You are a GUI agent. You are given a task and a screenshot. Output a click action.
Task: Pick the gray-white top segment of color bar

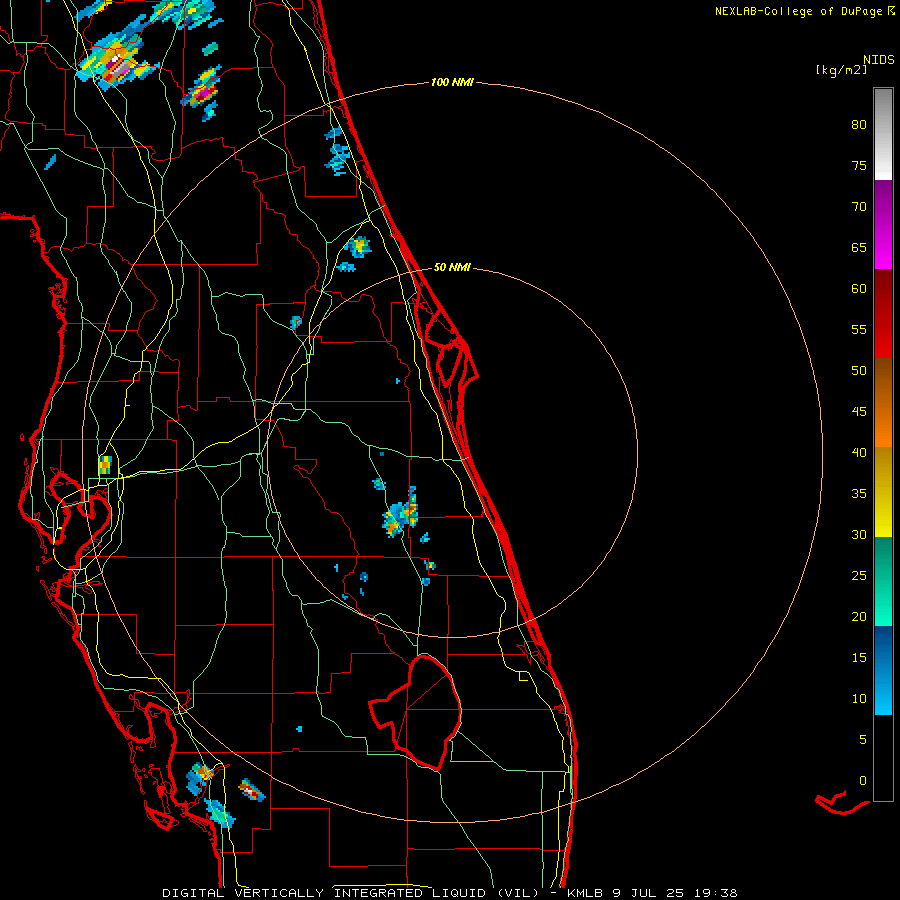(x=883, y=134)
